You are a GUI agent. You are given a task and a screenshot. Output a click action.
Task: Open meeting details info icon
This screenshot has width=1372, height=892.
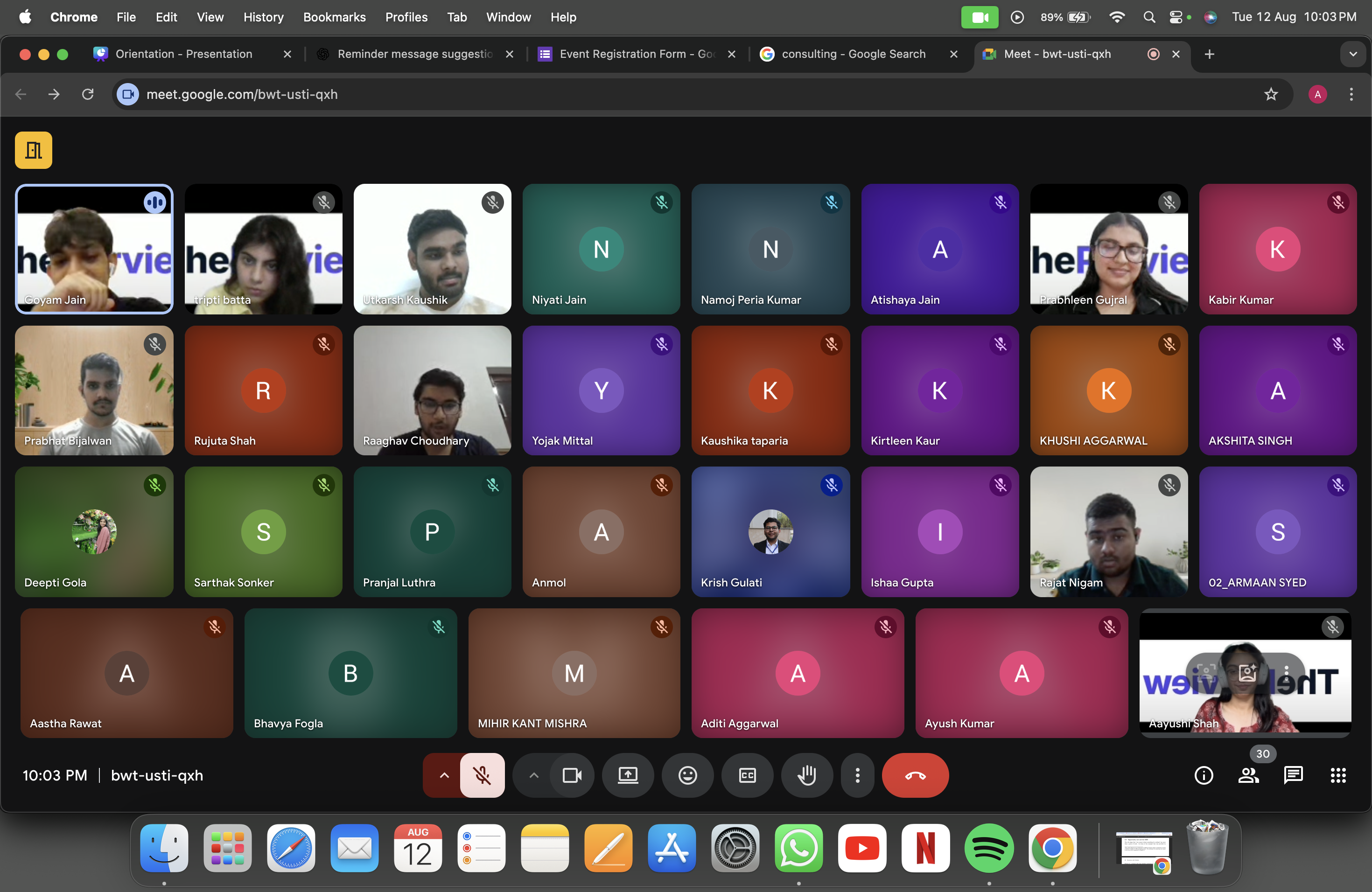[x=1204, y=776]
